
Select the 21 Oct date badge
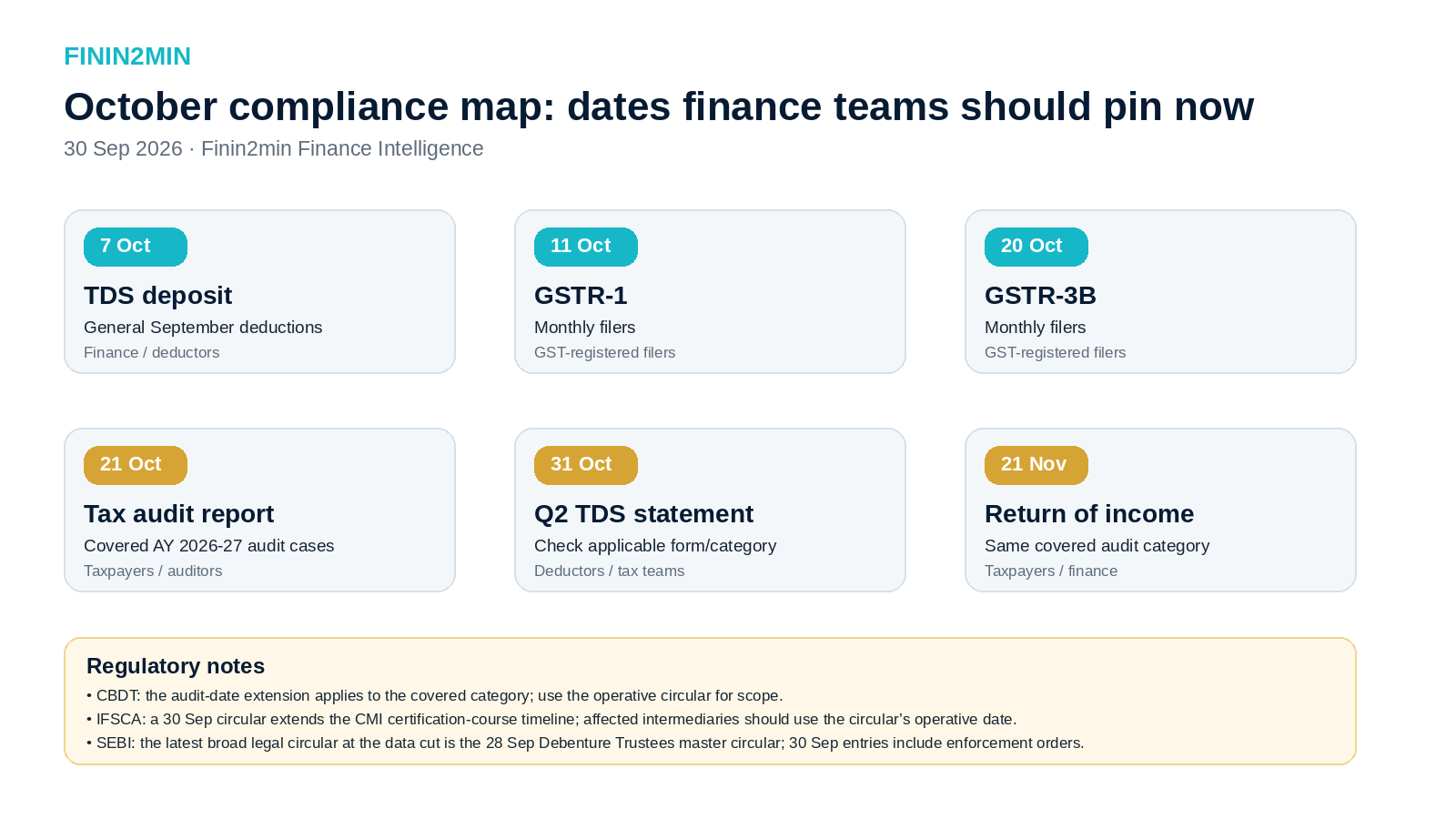pyautogui.click(x=136, y=465)
